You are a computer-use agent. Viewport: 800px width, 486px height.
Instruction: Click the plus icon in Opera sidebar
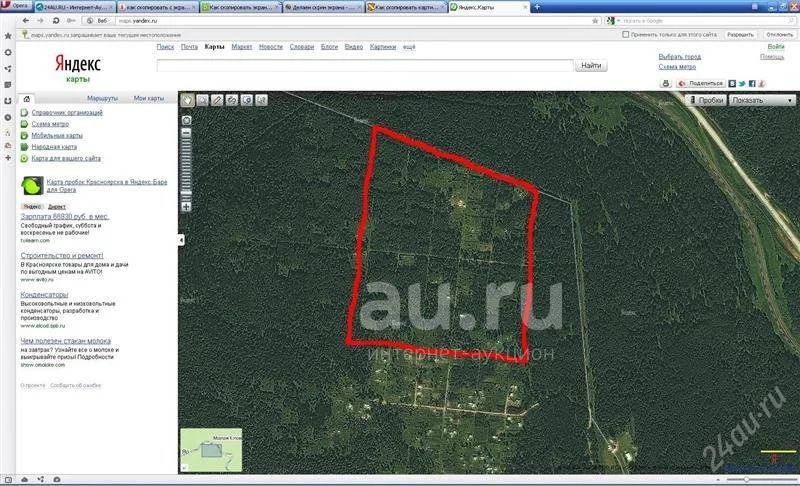point(8,158)
